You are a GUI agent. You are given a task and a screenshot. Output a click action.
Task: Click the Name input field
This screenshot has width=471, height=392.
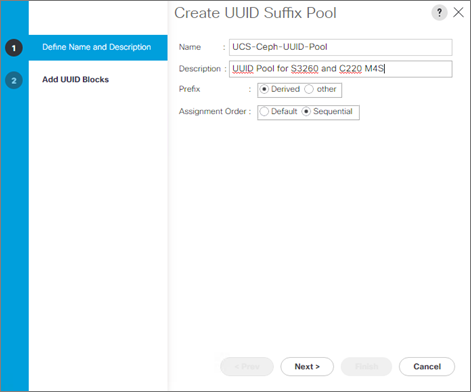340,47
